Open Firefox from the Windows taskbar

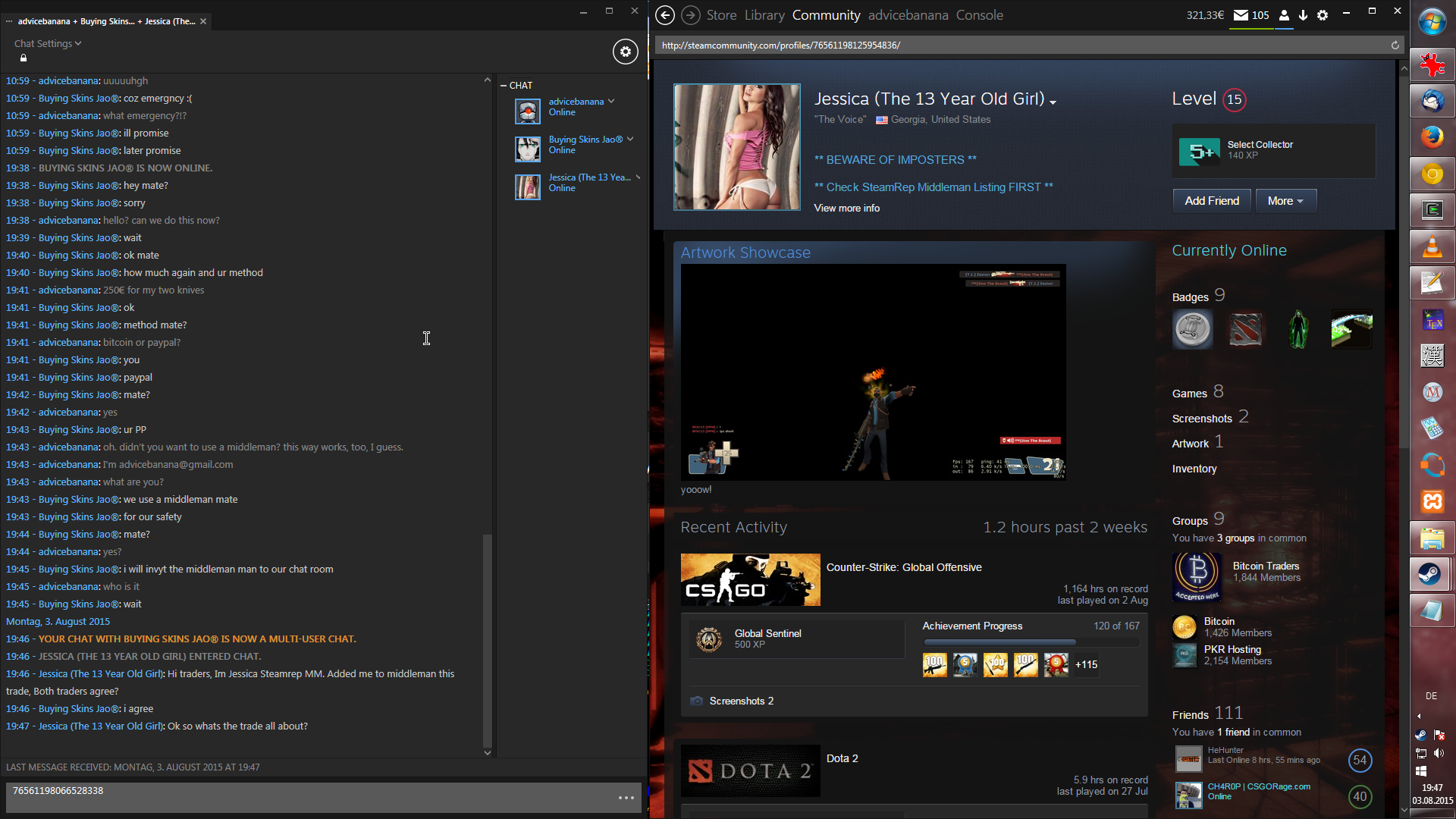point(1432,137)
